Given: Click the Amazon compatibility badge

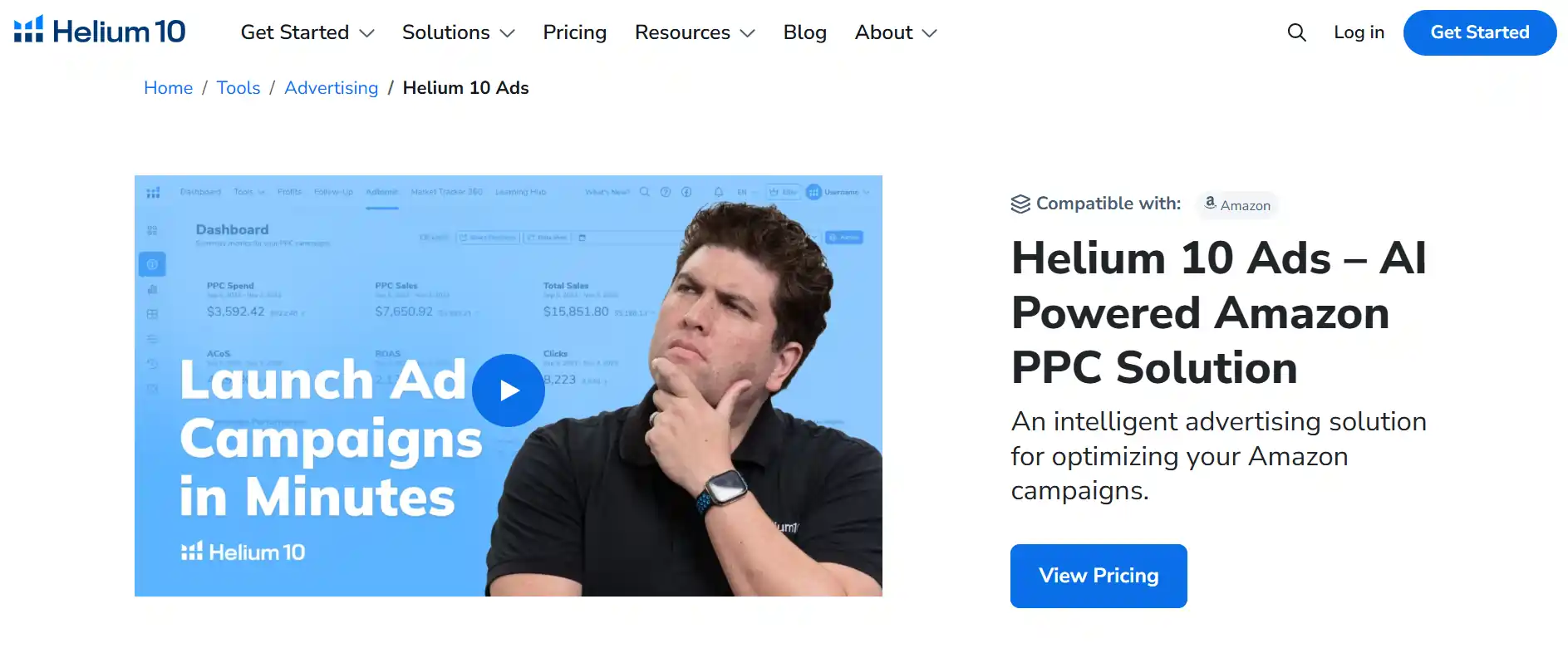Looking at the screenshot, I should click(1237, 204).
